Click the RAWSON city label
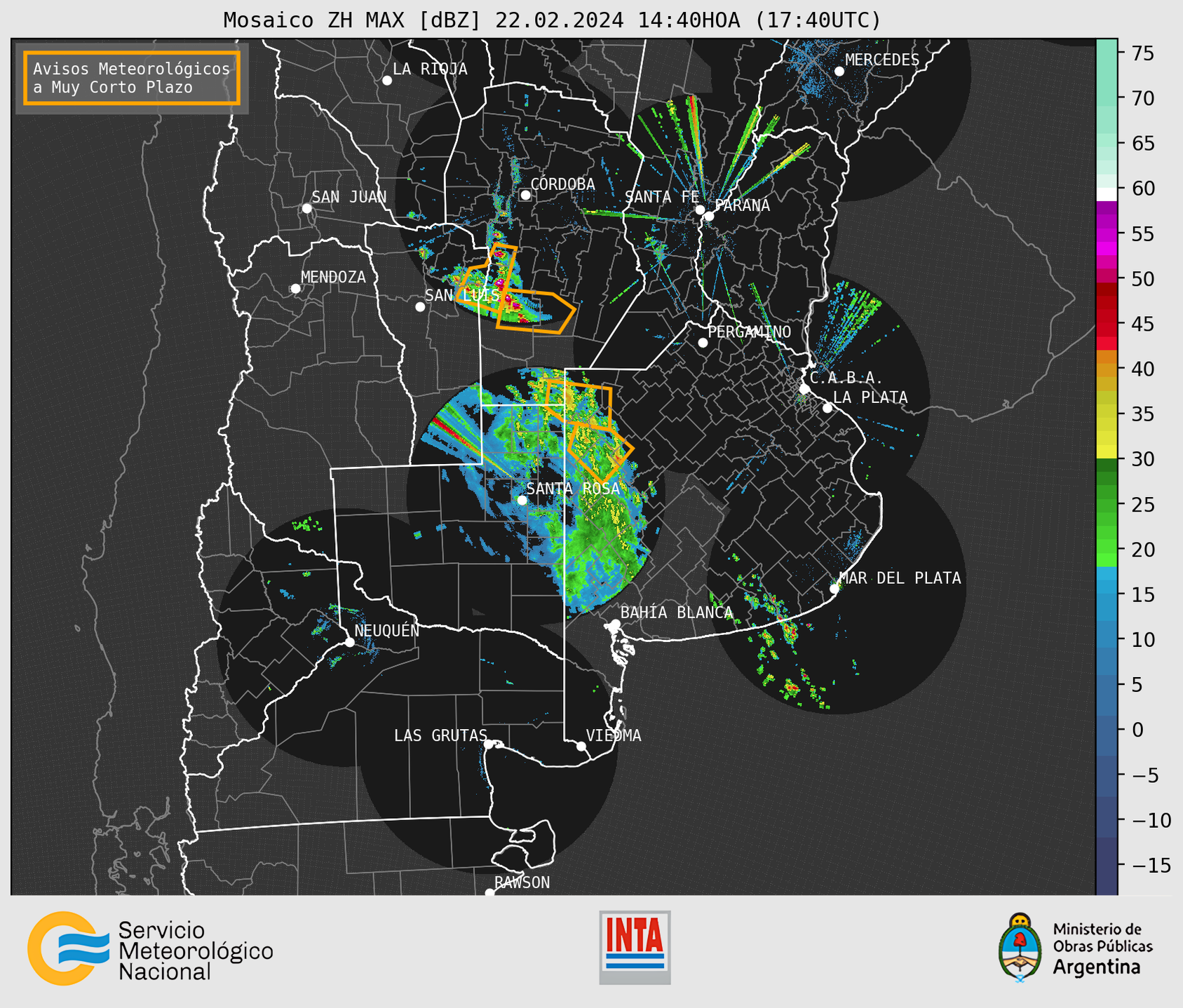Screen dimensions: 1183x1008 tap(522, 883)
